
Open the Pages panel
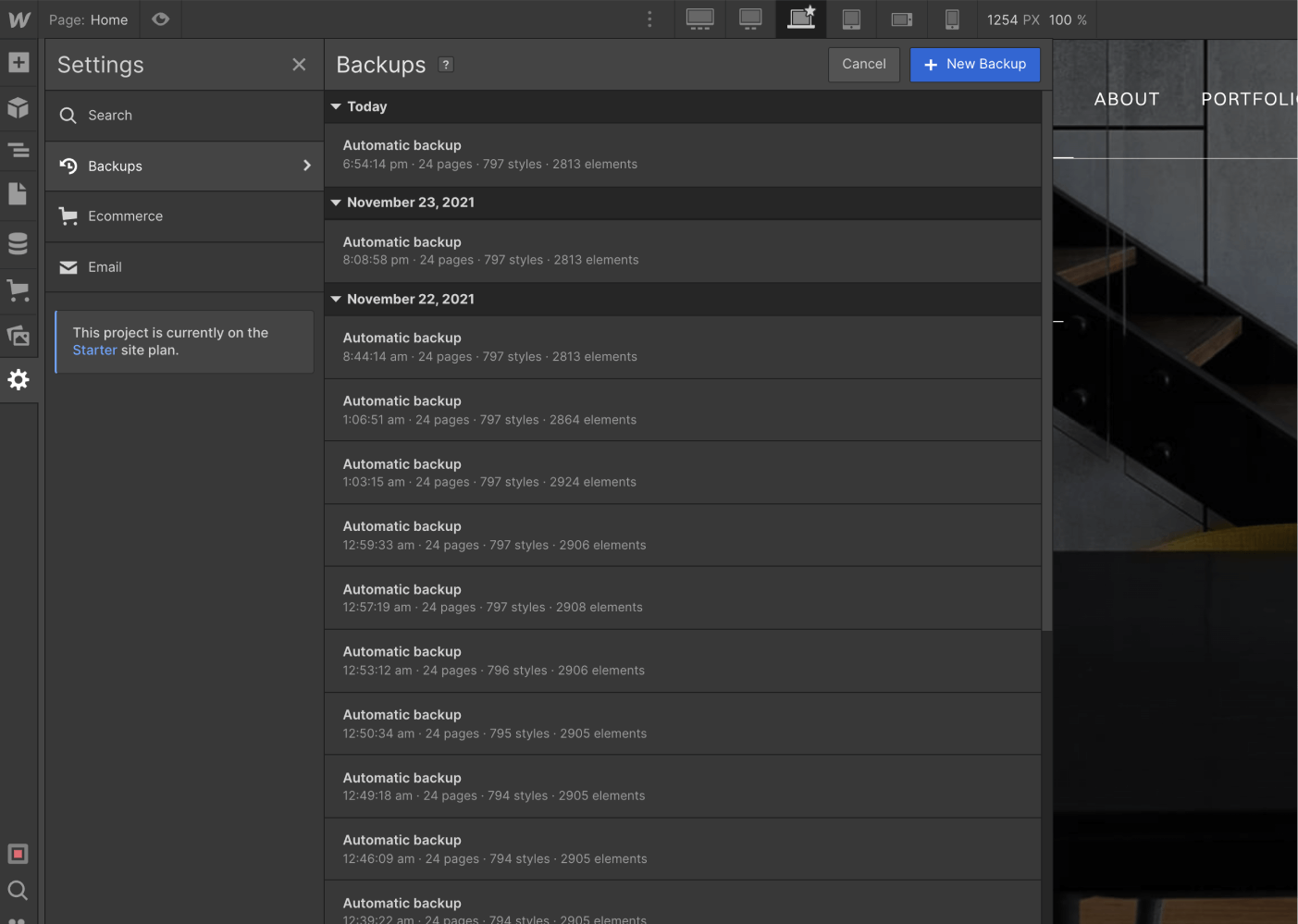19,193
